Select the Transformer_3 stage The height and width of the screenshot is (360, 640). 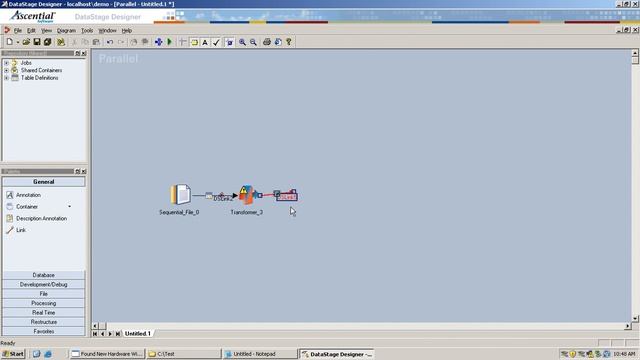[x=246, y=195]
